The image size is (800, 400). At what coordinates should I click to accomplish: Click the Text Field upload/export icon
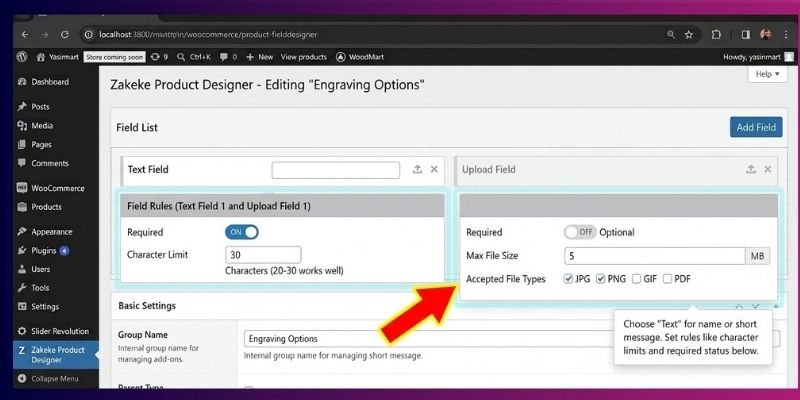pos(417,169)
